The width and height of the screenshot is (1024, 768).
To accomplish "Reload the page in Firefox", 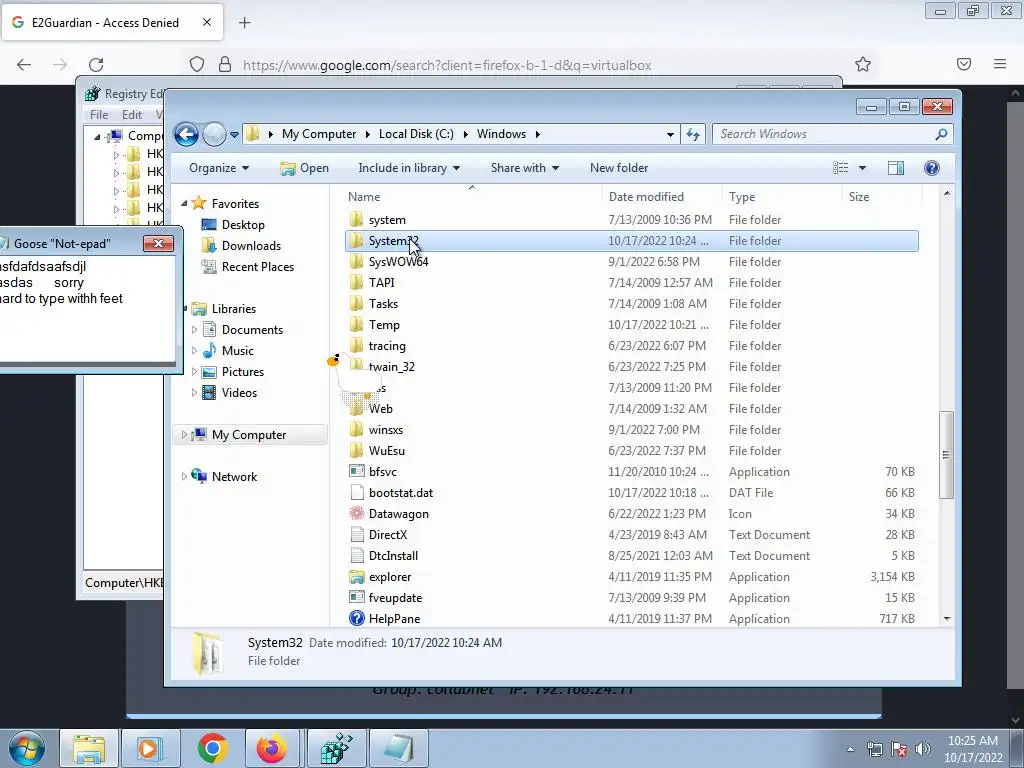I will coord(96,65).
